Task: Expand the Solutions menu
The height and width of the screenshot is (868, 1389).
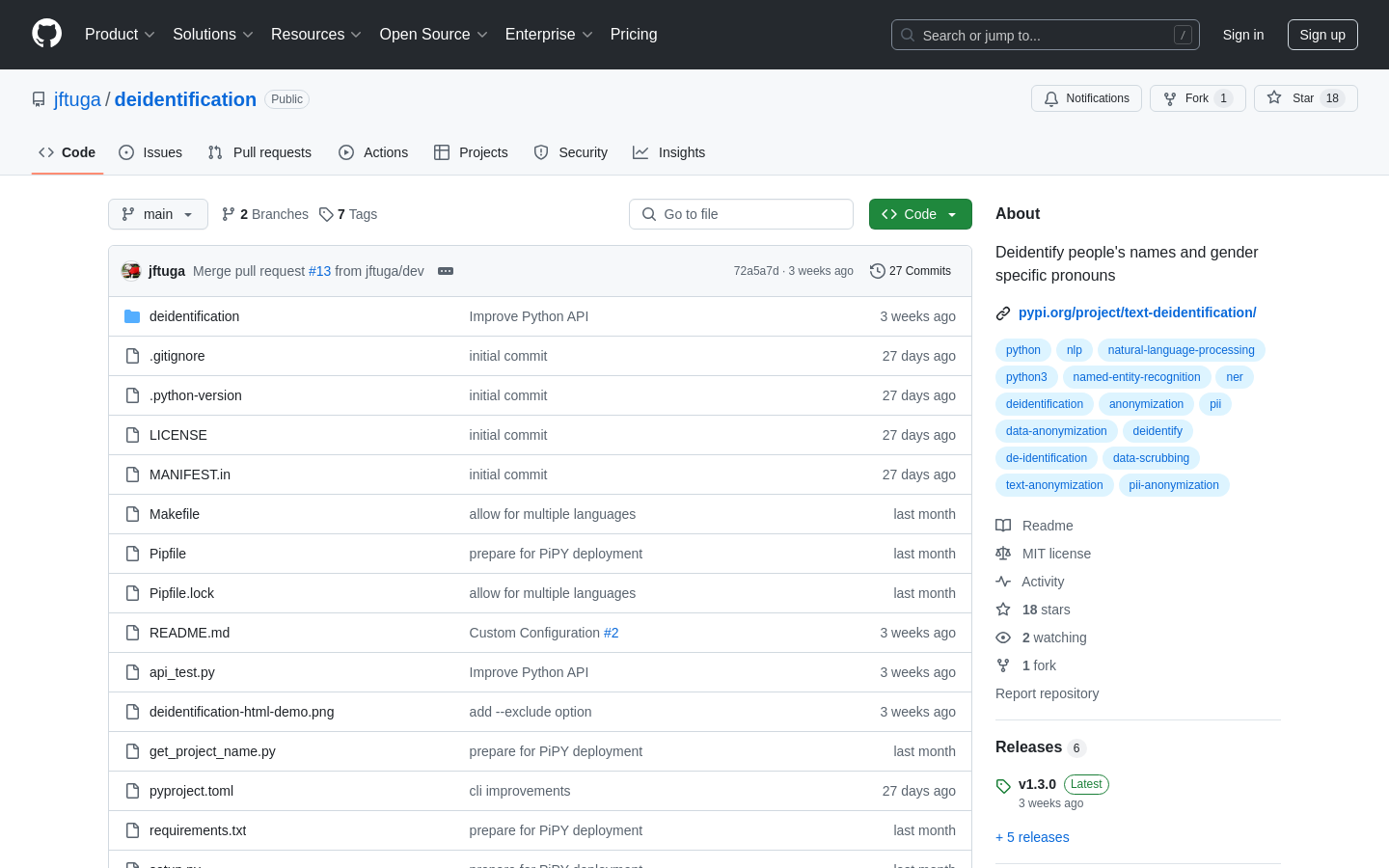Action: tap(213, 35)
